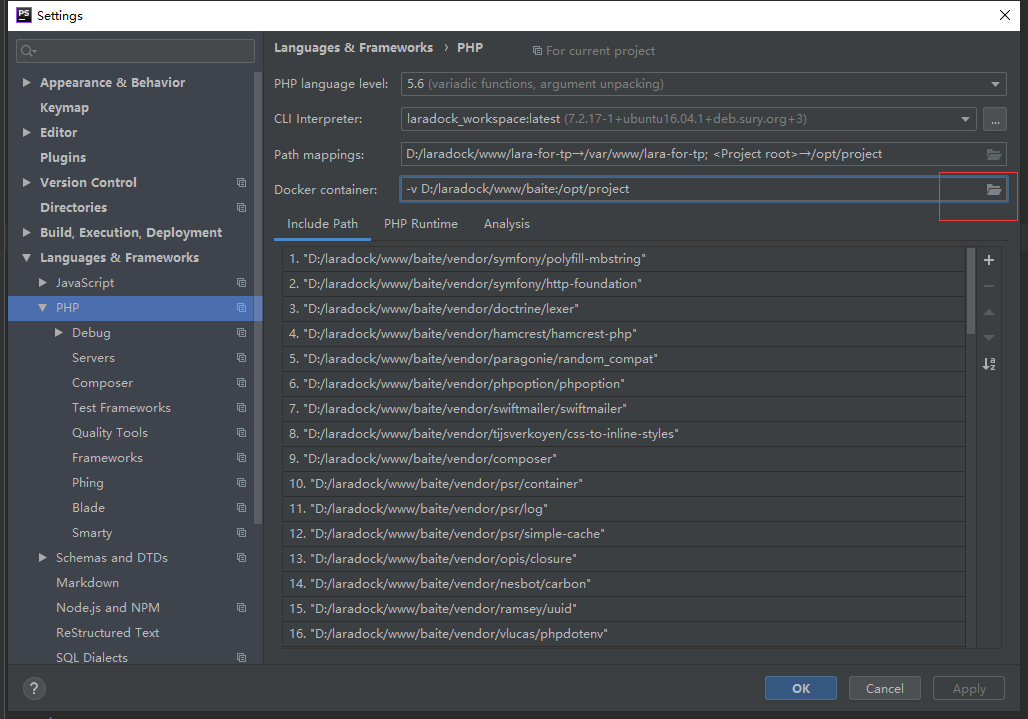Click the help question mark button
1028x719 pixels.
[x=34, y=688]
